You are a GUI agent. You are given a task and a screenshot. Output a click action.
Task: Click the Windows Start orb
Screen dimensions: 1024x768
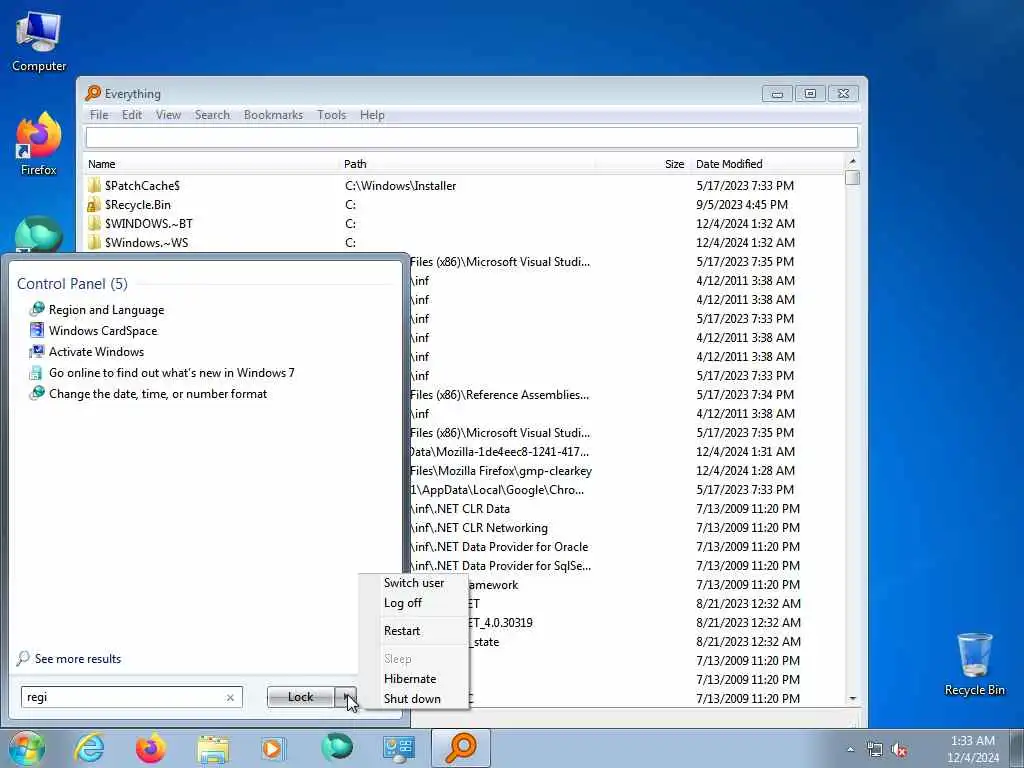point(26,748)
